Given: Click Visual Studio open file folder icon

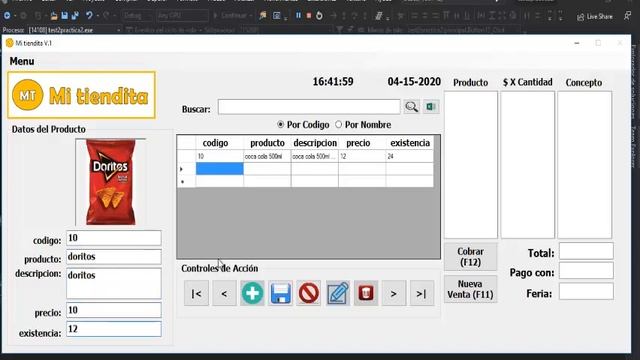Looking at the screenshot, I should [x=53, y=16].
